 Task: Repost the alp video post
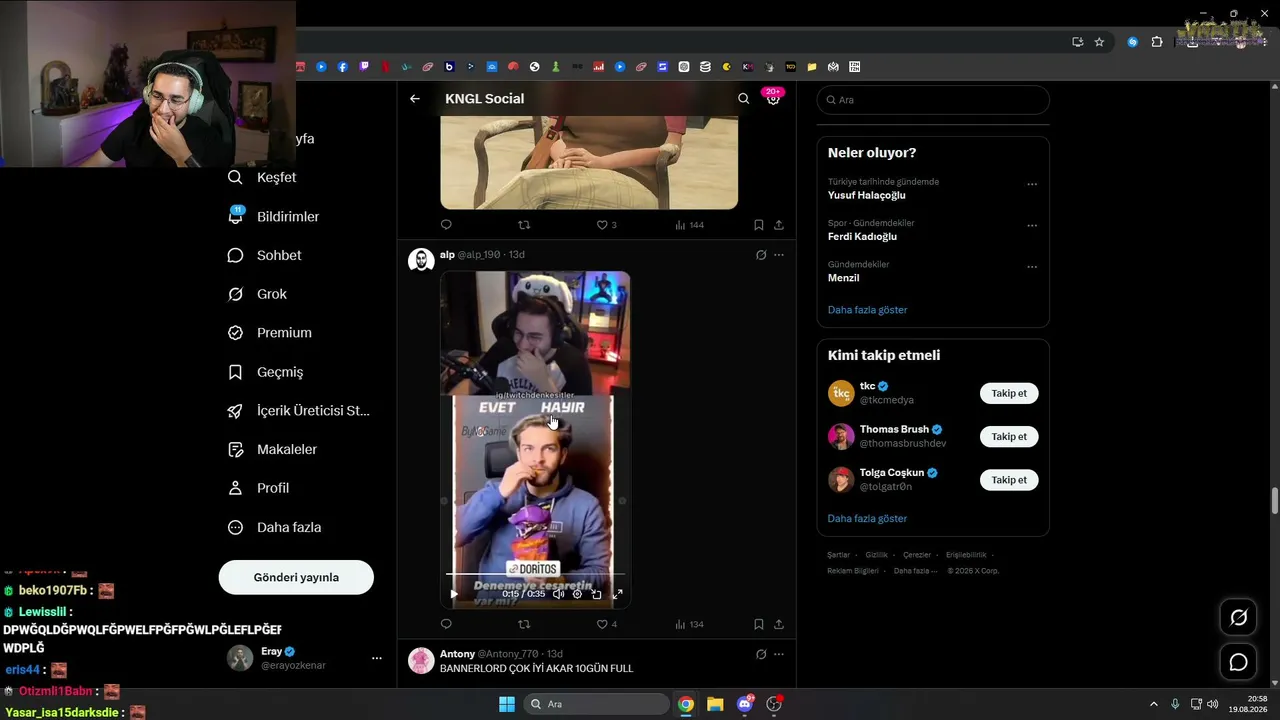pyautogui.click(x=524, y=624)
